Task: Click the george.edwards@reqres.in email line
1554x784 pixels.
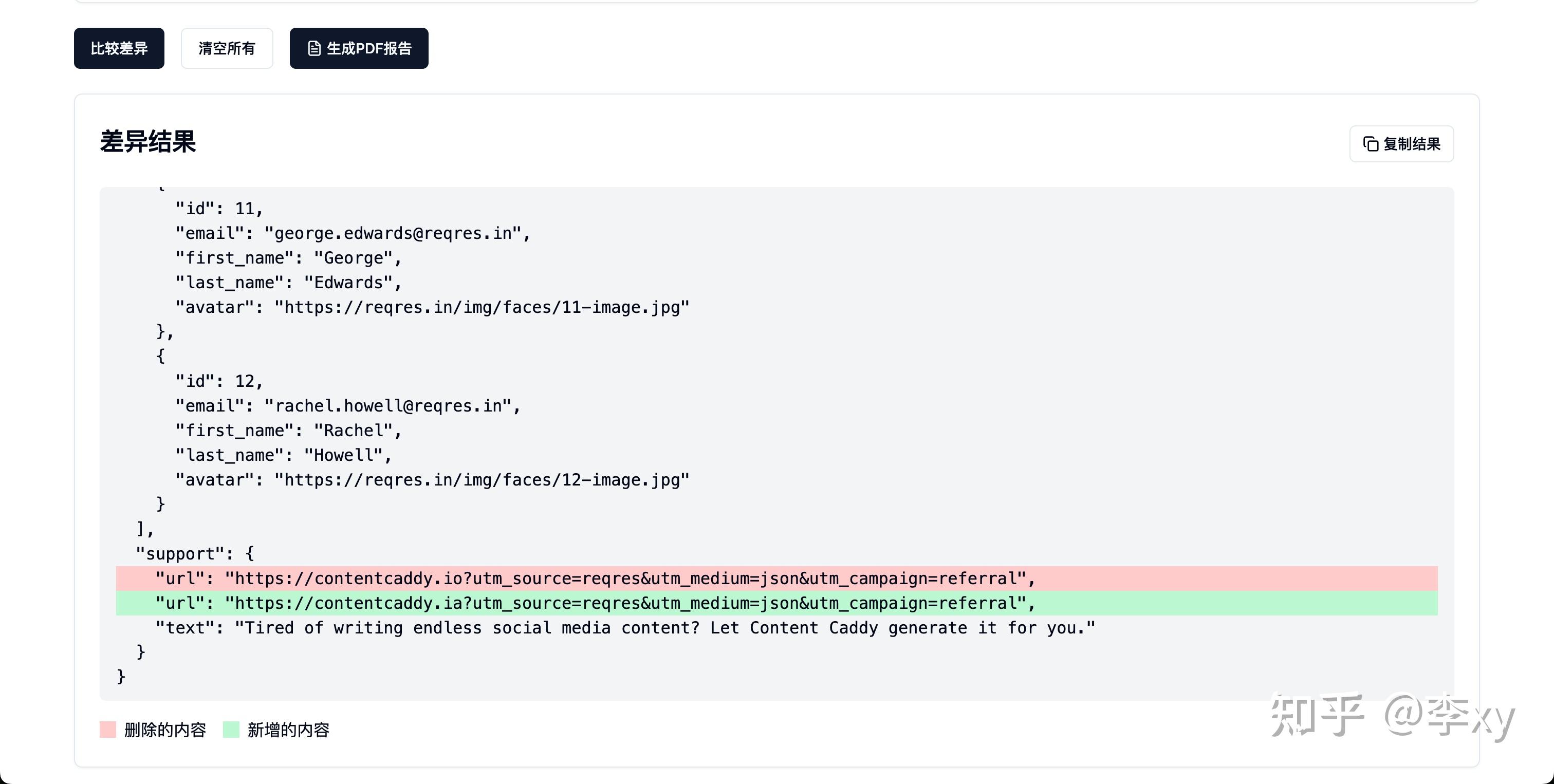Action: click(x=353, y=233)
